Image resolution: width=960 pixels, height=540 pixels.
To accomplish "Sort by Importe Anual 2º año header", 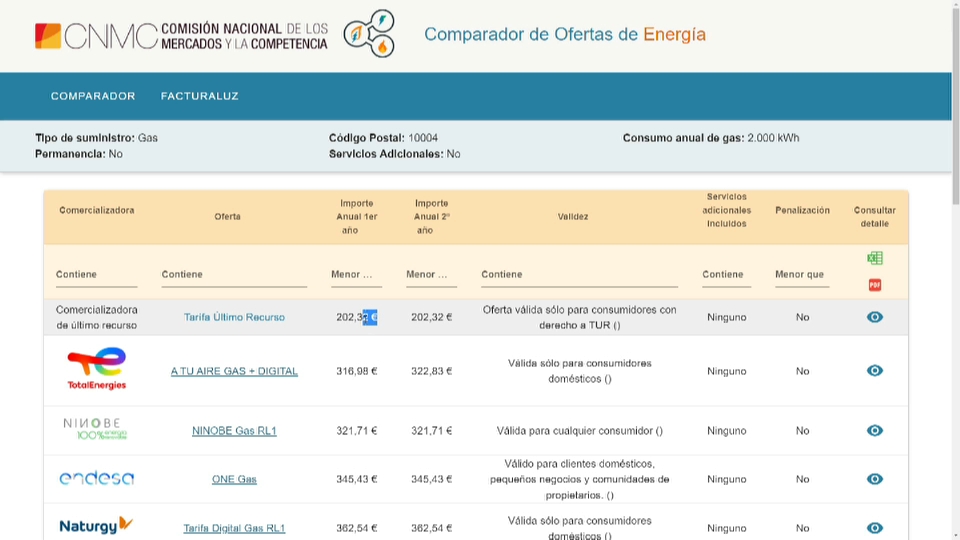I will click(431, 217).
